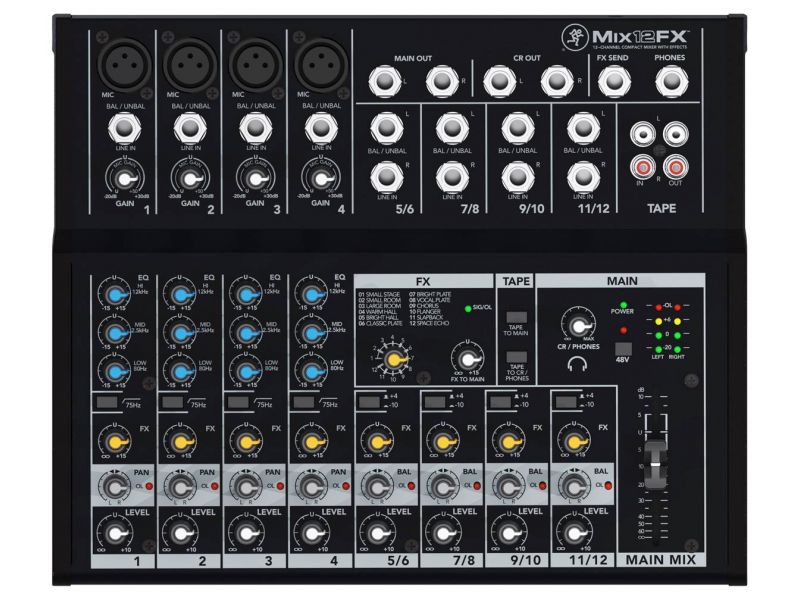The height and width of the screenshot is (600, 800).
Task: Click the MAIN MIX fader cap
Action: pyautogui.click(x=656, y=465)
